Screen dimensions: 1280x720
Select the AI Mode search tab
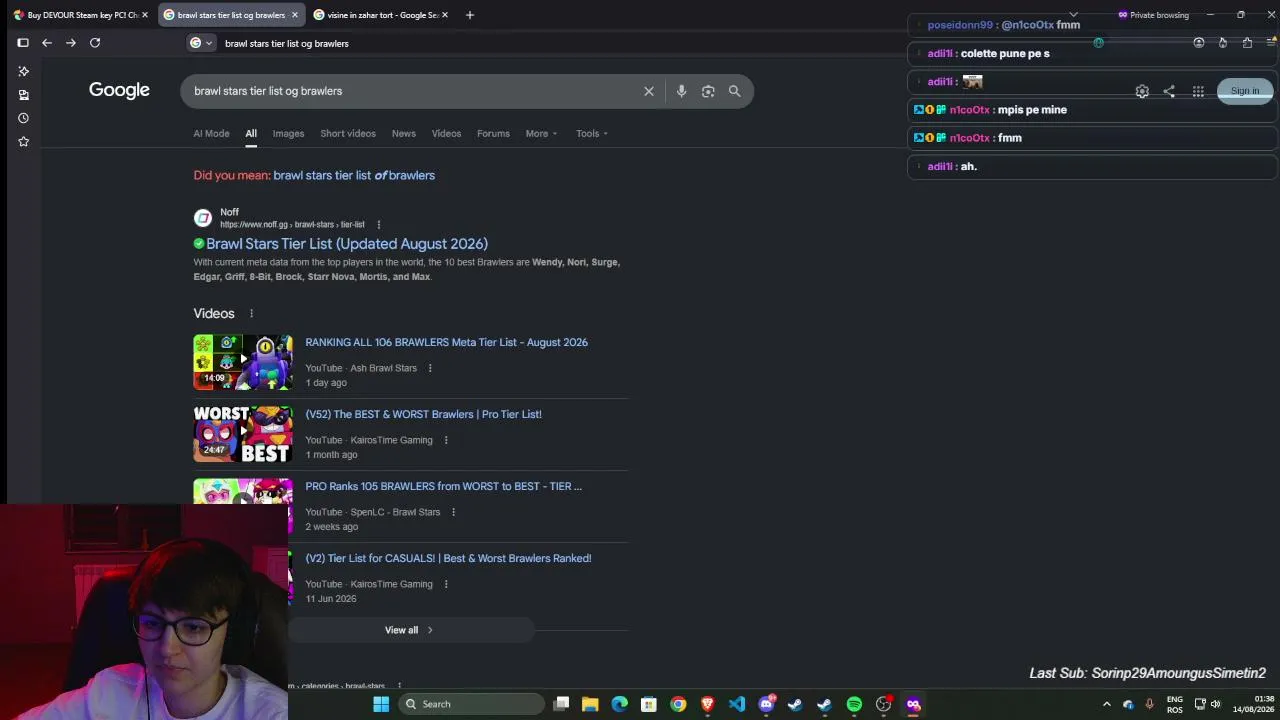pyautogui.click(x=211, y=134)
